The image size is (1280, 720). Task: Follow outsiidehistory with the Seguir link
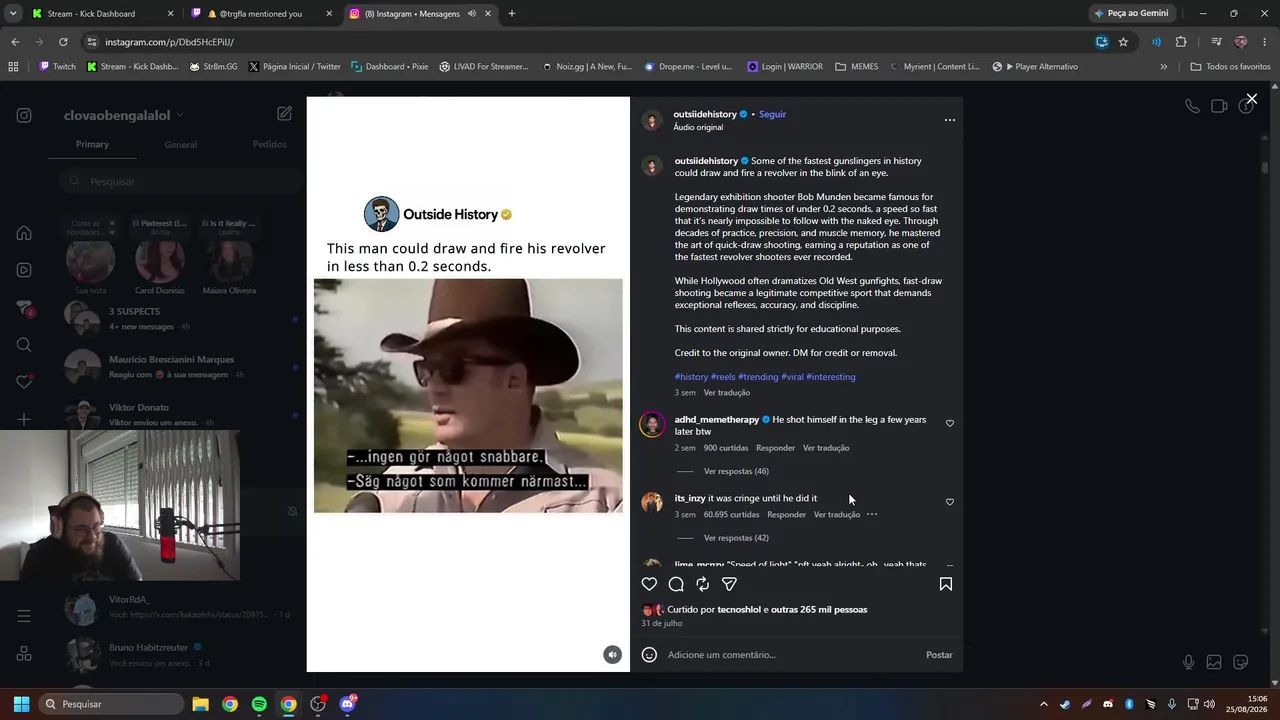coord(772,114)
